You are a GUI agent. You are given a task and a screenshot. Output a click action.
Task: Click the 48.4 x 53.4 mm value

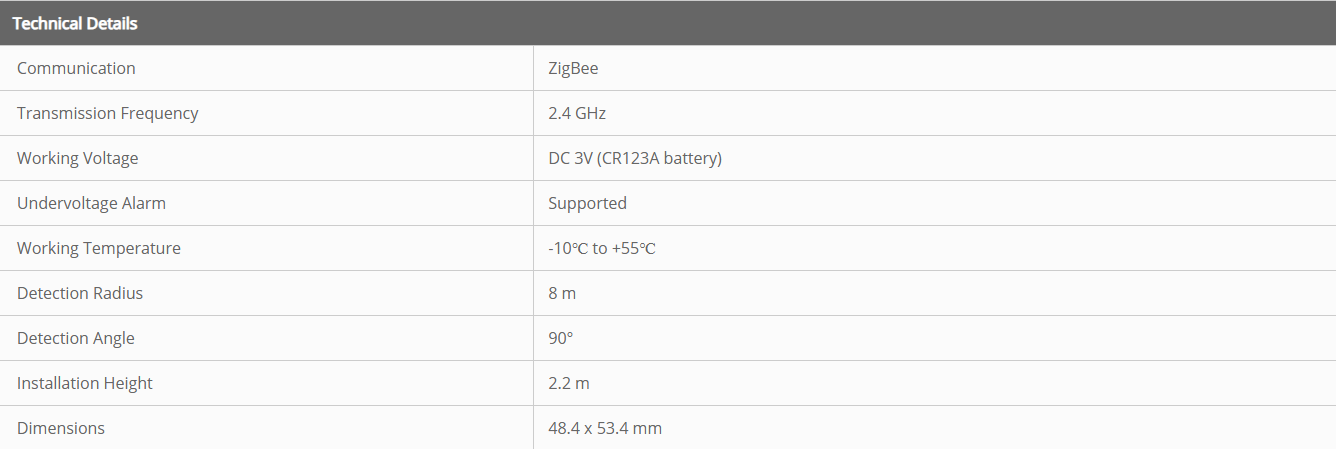(605, 428)
